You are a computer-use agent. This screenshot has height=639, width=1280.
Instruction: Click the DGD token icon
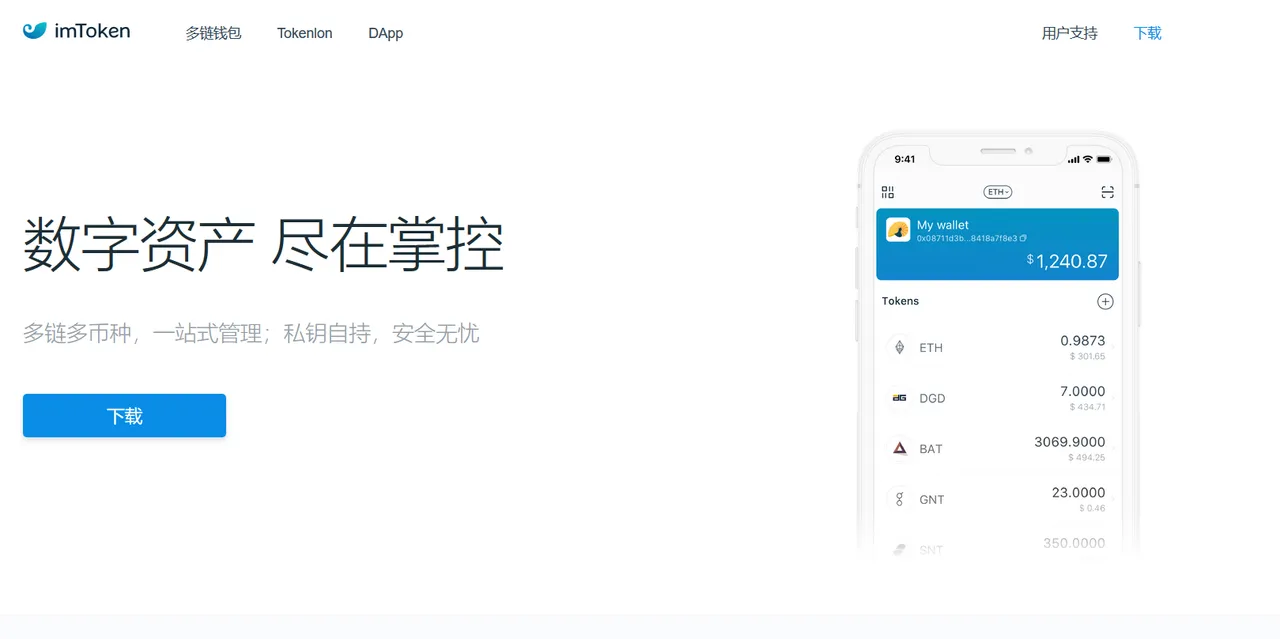[899, 398]
